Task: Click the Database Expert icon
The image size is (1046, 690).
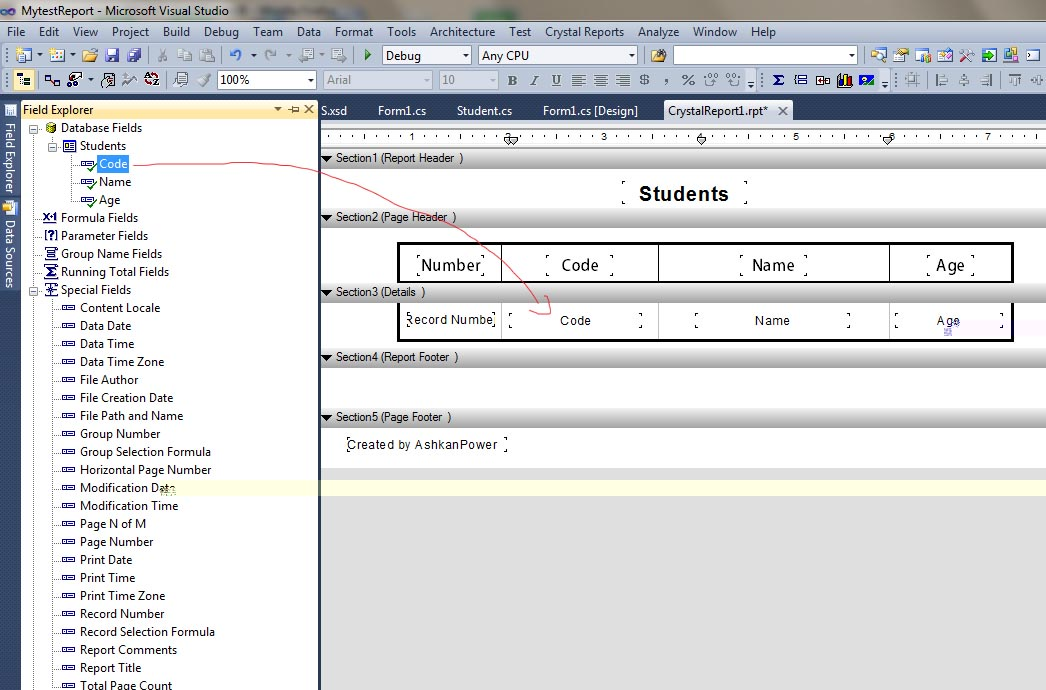Action: pos(51,80)
